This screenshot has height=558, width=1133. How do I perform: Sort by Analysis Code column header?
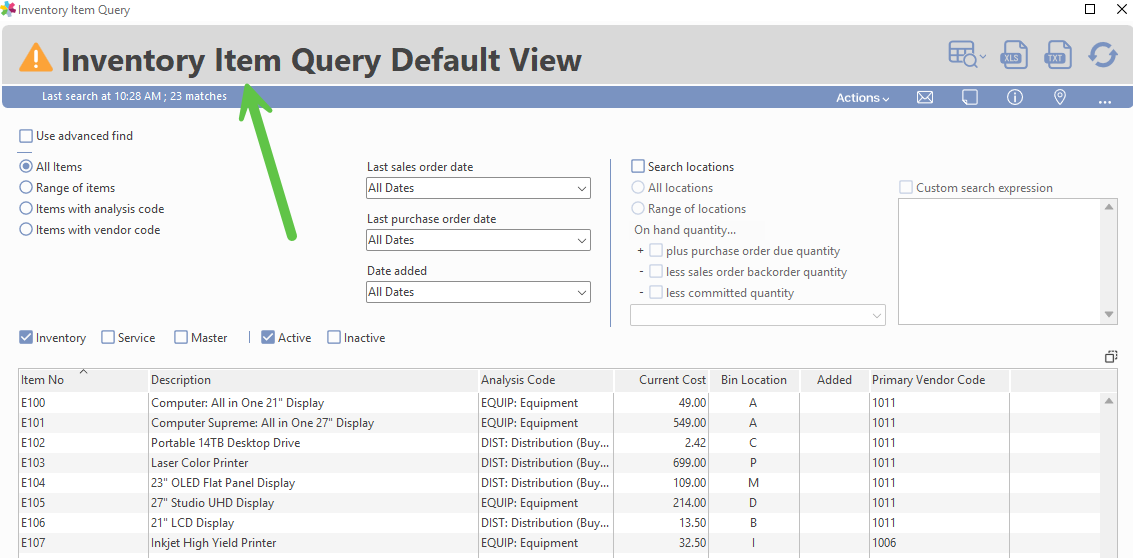[x=546, y=380]
